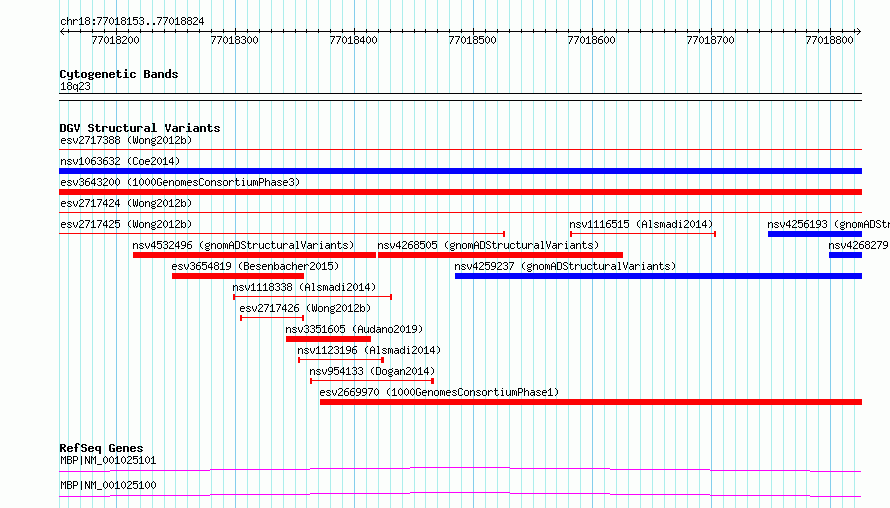Select the thin red nsv1118338 line

tap(312, 297)
